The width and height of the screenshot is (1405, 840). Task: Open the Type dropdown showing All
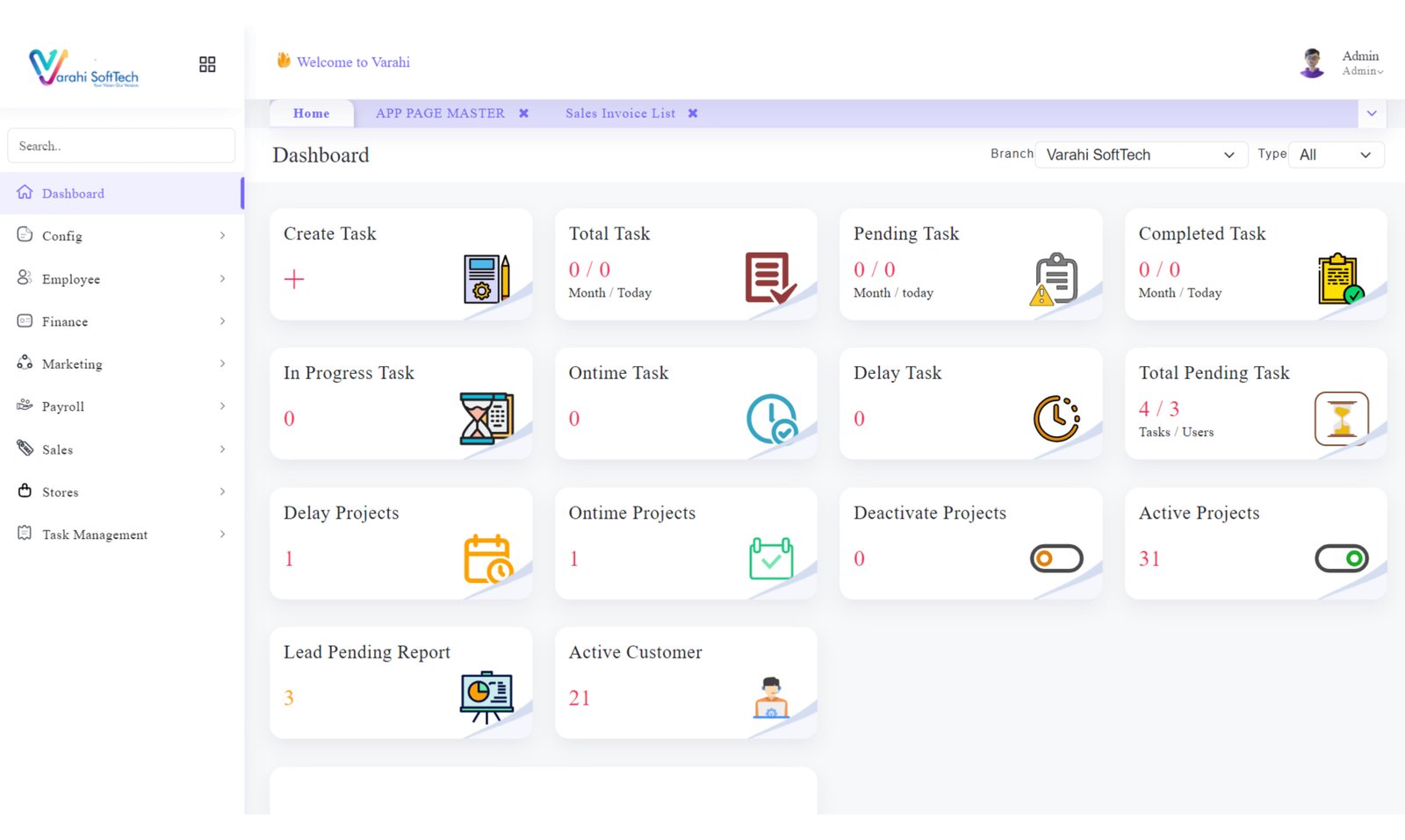pos(1337,154)
